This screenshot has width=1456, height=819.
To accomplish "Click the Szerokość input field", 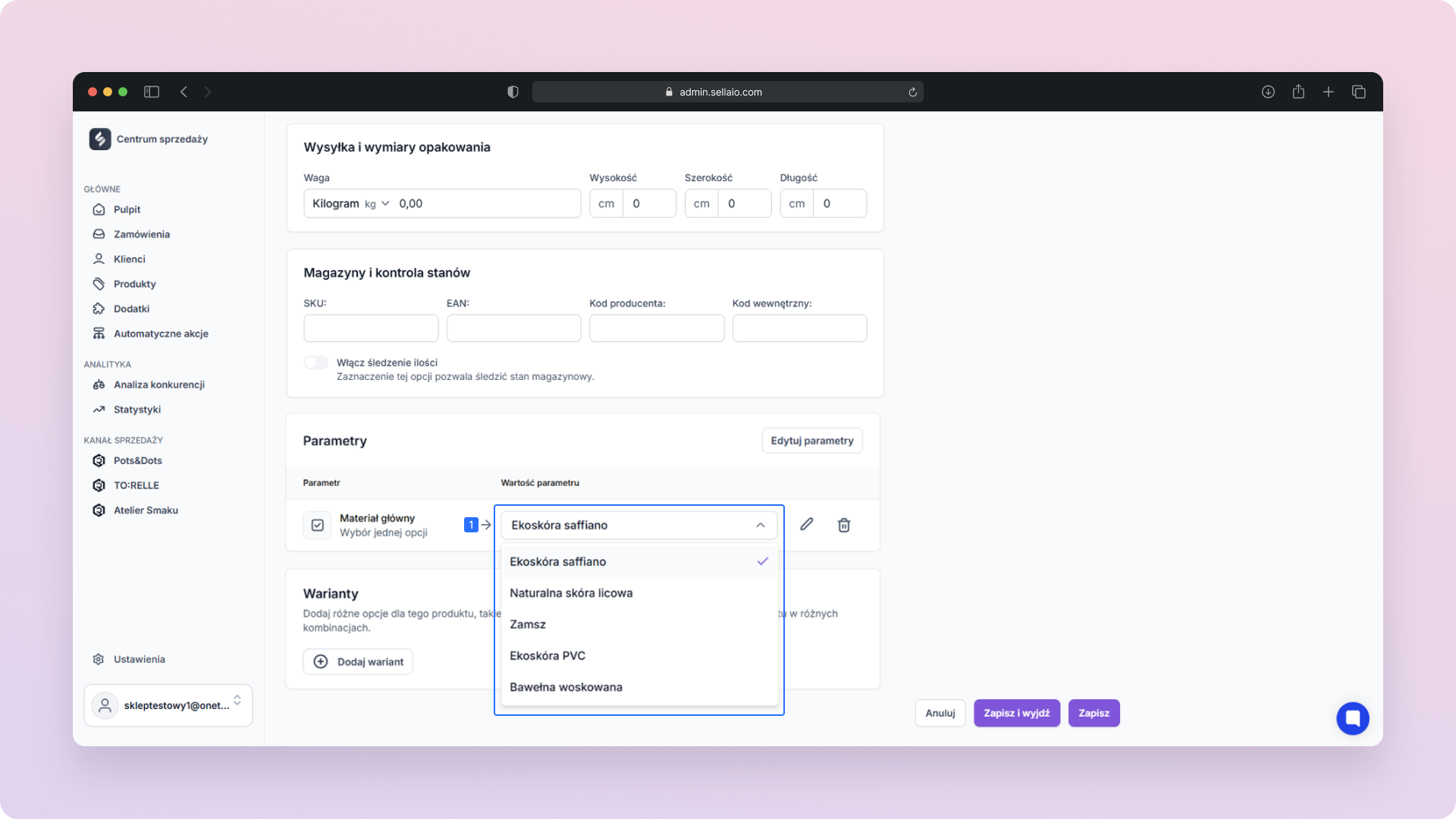I will coord(744,203).
